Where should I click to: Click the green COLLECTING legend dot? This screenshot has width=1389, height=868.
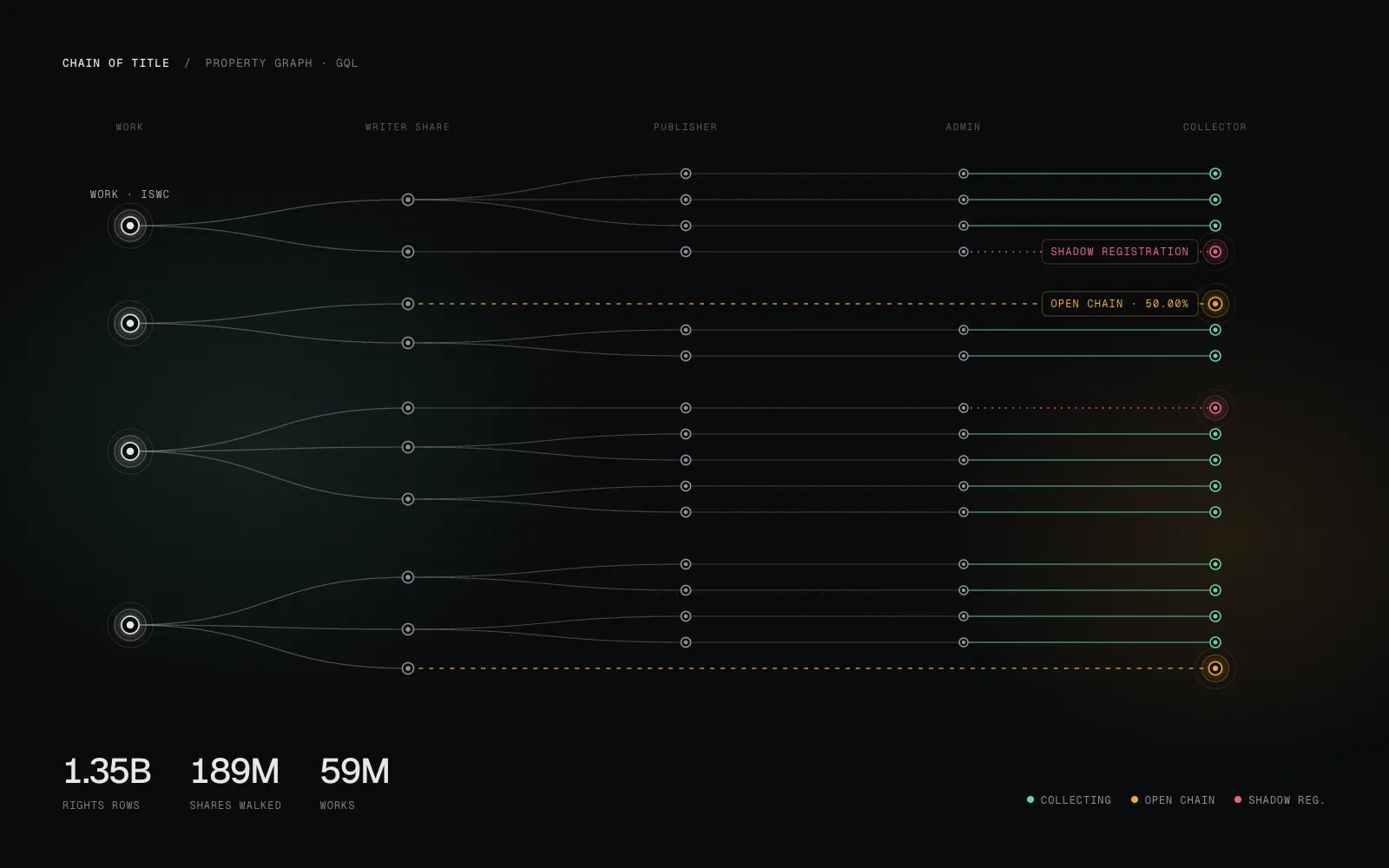(x=1030, y=799)
